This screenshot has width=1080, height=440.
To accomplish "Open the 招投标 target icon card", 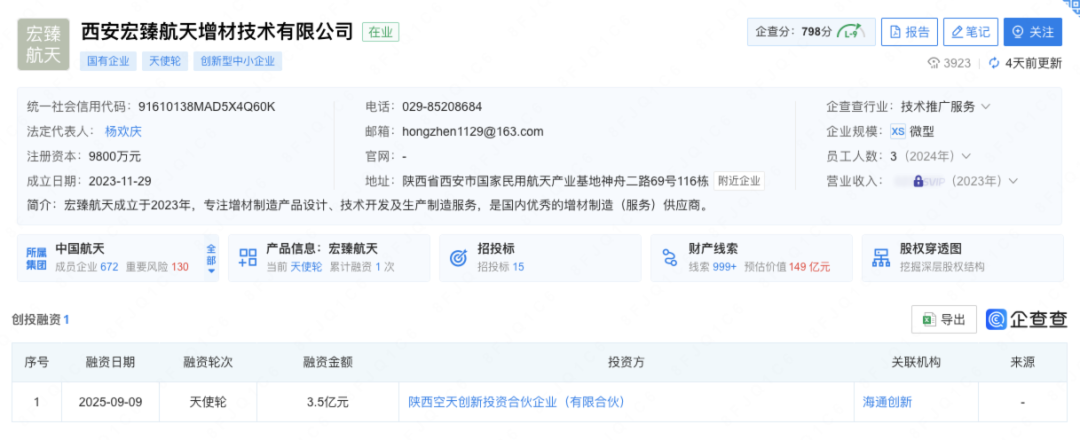I will tap(458, 257).
